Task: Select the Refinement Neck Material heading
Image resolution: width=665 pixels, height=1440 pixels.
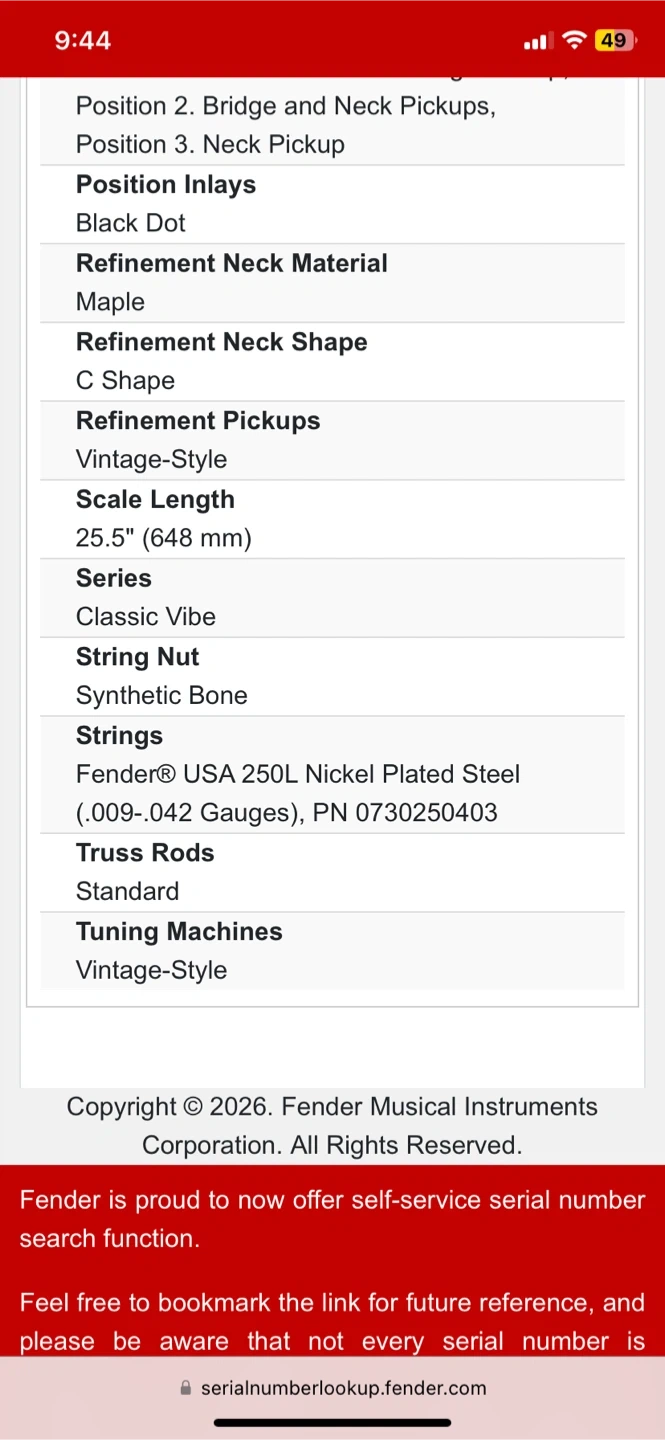Action: 232,263
